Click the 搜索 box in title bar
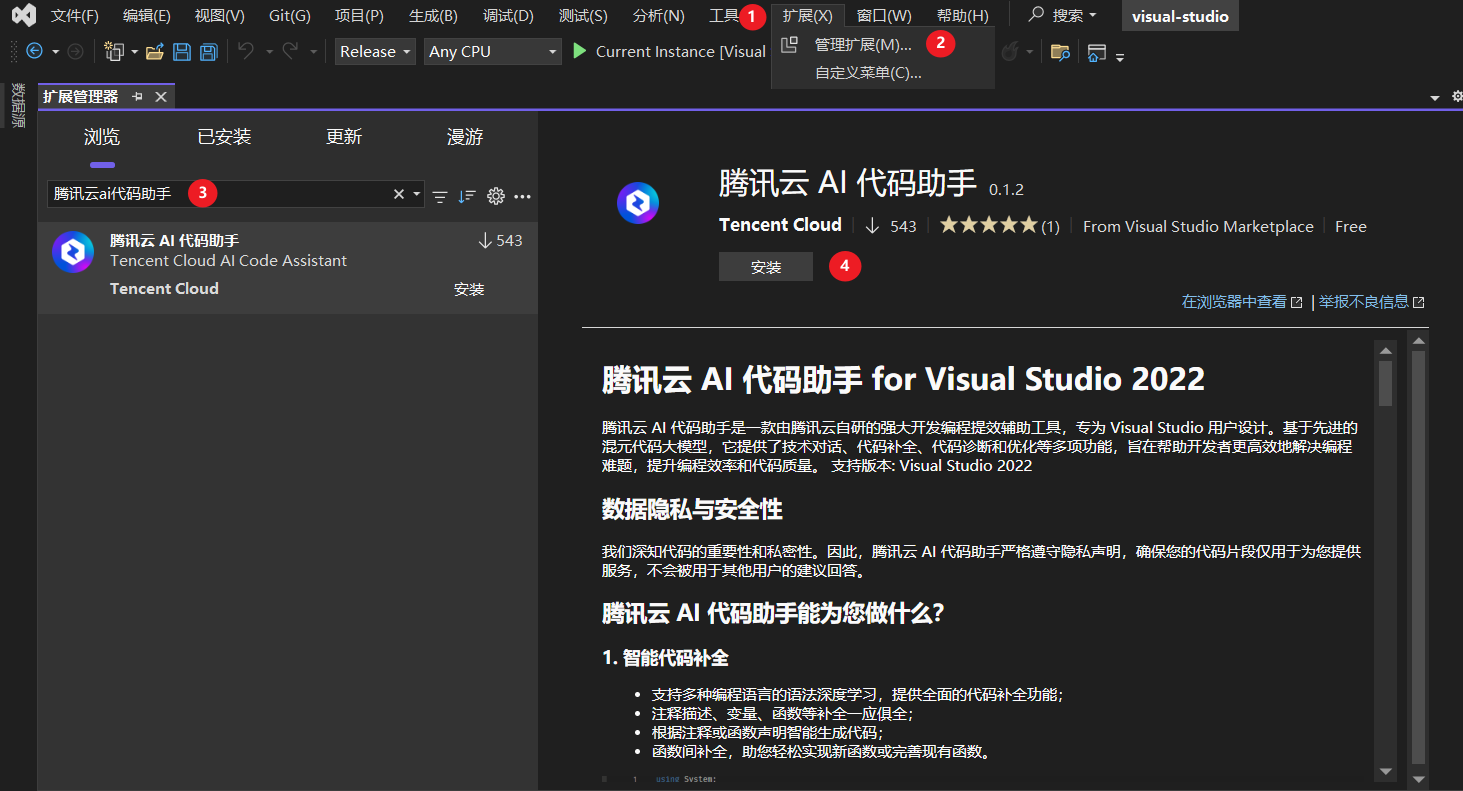1463x791 pixels. 1062,15
